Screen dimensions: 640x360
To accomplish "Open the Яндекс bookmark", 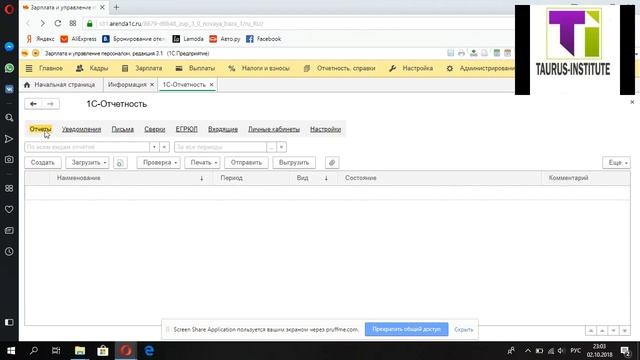I will coord(40,39).
